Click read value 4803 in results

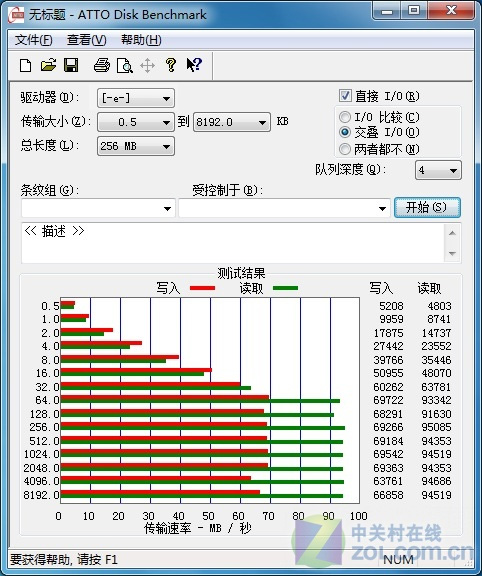439,306
